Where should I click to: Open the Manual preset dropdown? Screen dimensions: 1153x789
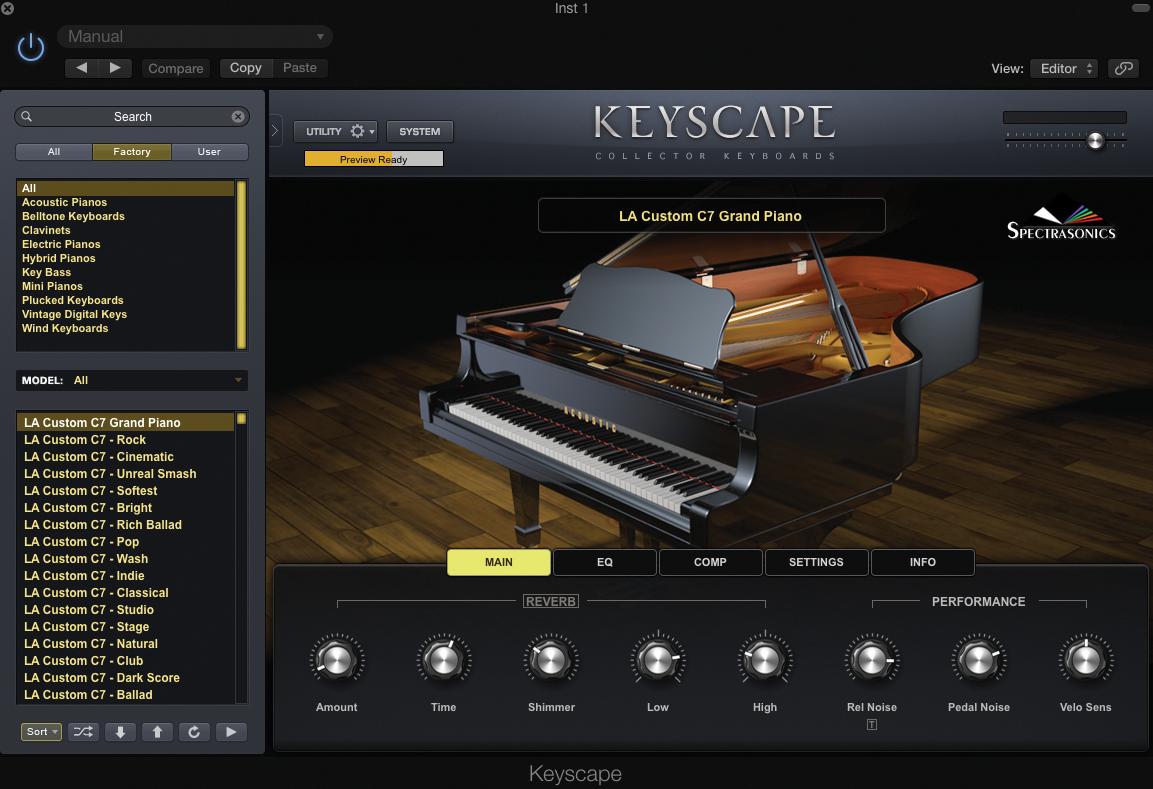[195, 36]
